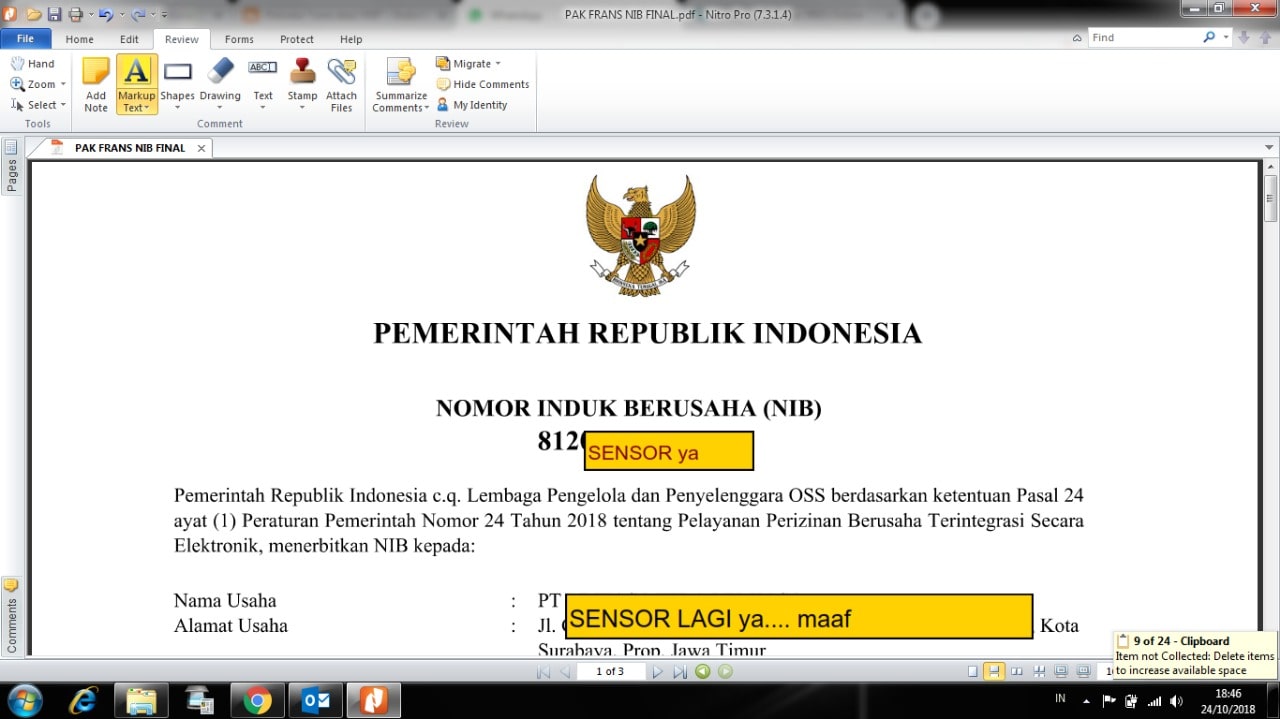Viewport: 1280px width, 719px height.
Task: Launch Internet Explorer from taskbar
Action: click(x=84, y=700)
